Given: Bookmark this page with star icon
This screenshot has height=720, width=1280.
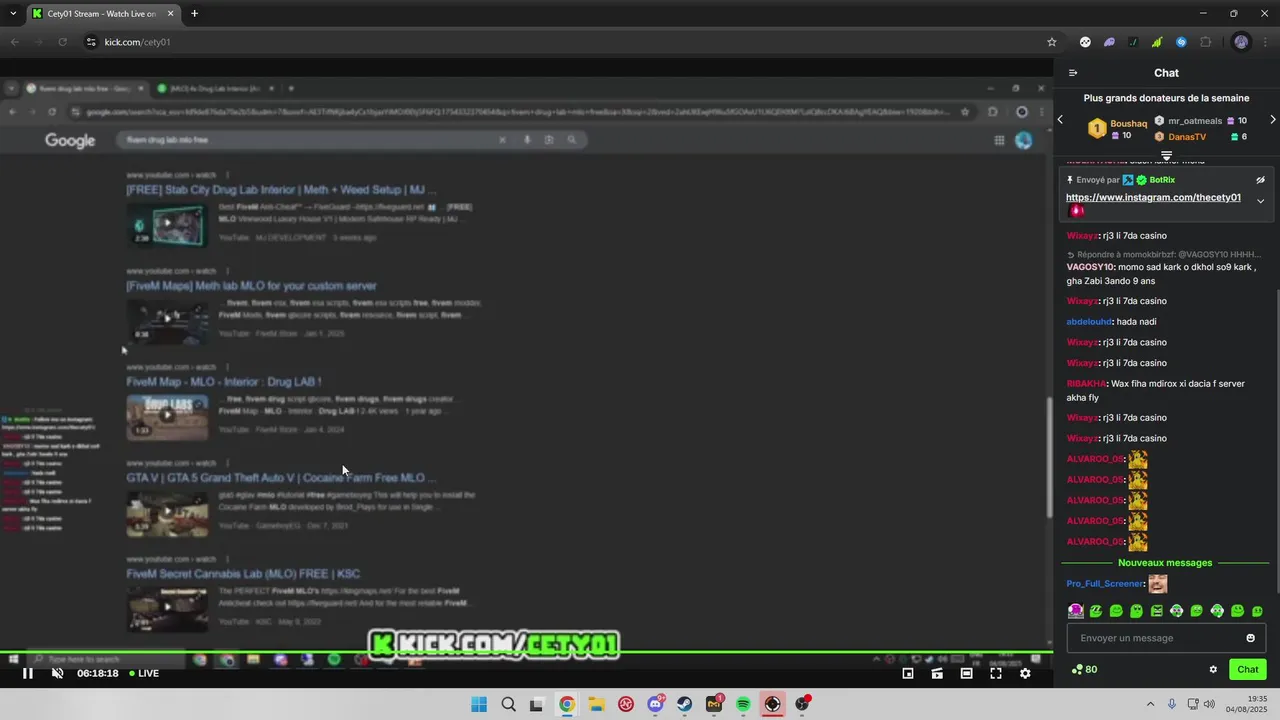Looking at the screenshot, I should coord(1051,42).
